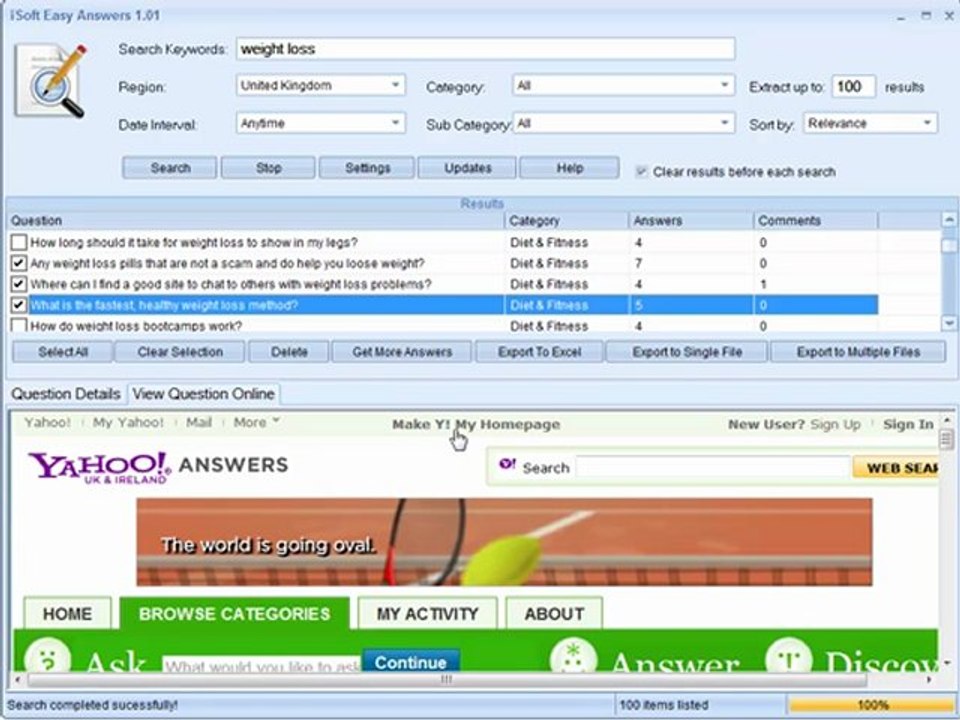The width and height of the screenshot is (960, 720).
Task: Click '100 items listed' status text
Action: click(664, 705)
